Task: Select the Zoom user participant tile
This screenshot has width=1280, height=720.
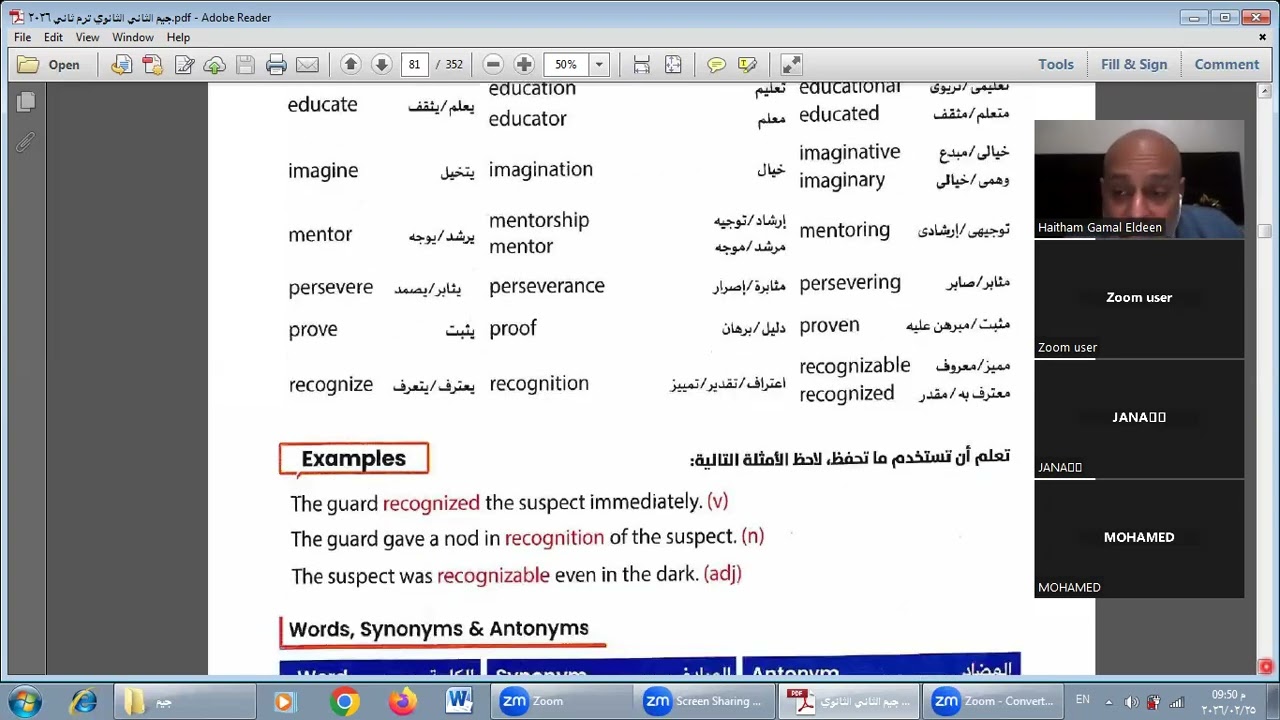Action: point(1139,298)
